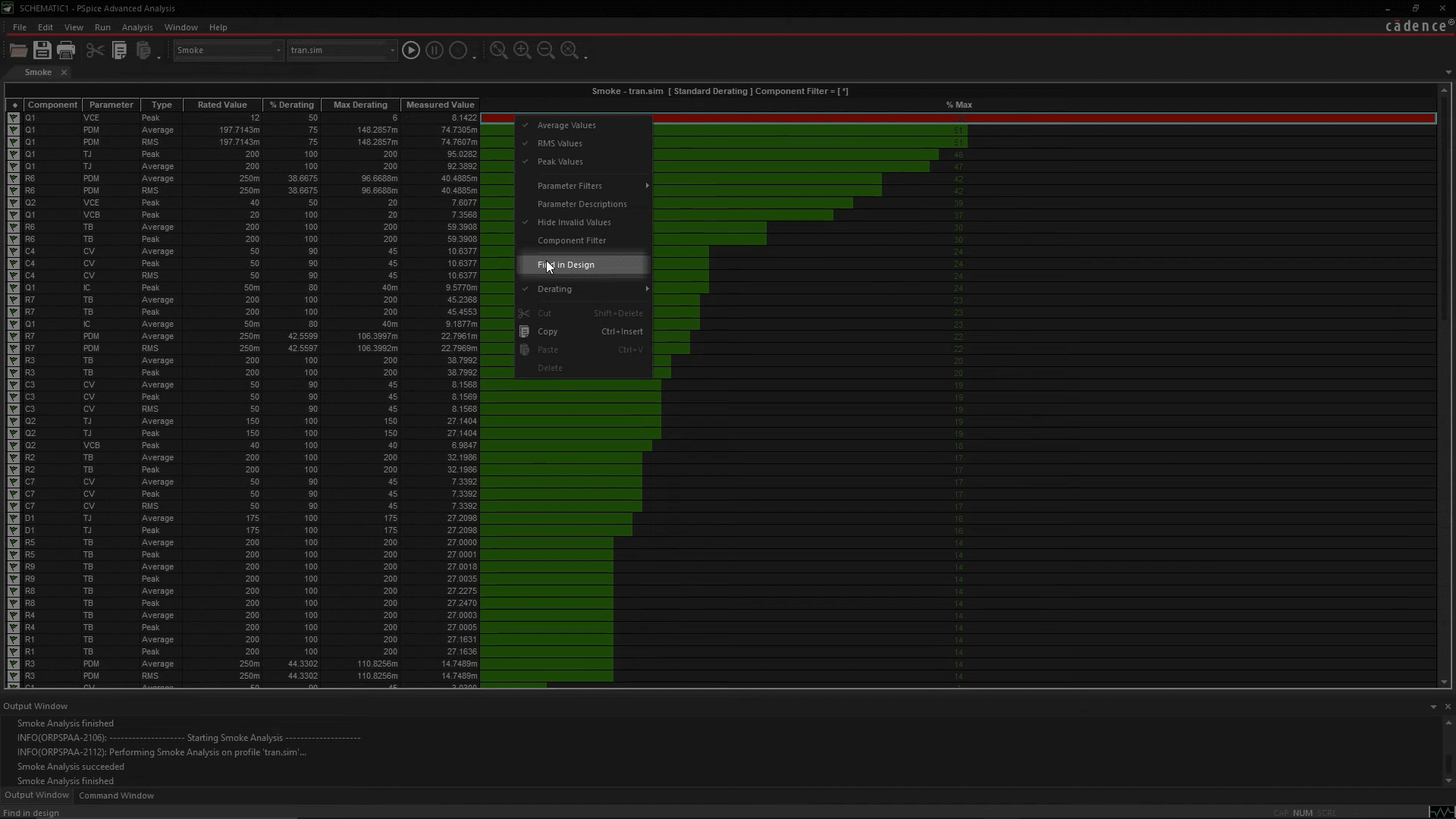This screenshot has height=819, width=1456.
Task: Open the toolbar options arrow after Paste
Action: point(159,56)
